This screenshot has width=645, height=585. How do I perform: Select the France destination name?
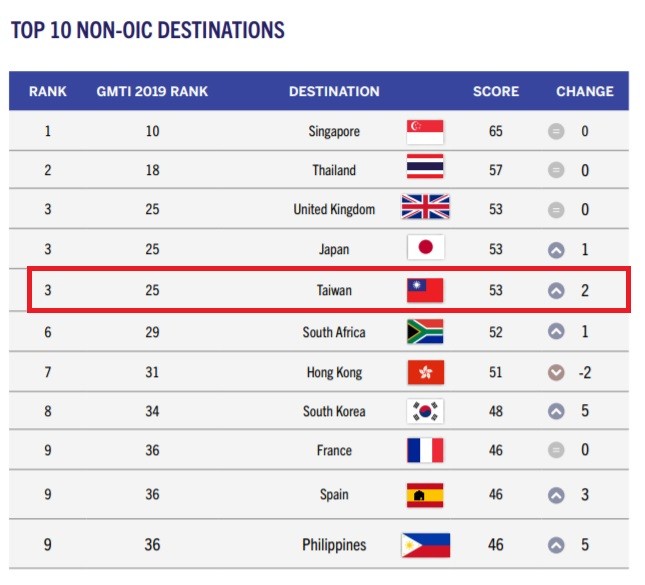point(334,450)
